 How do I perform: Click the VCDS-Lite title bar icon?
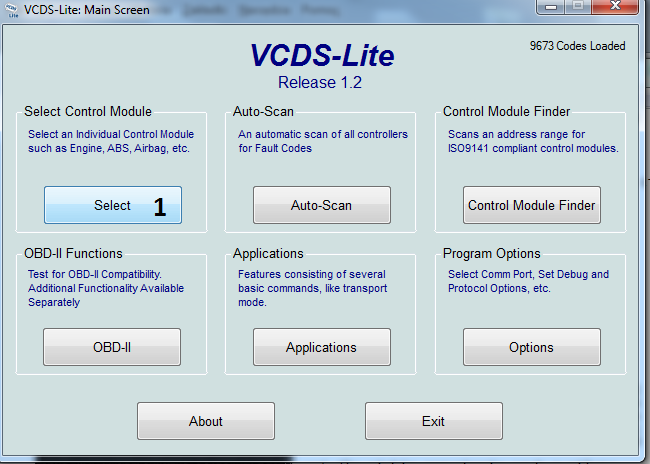(12, 10)
